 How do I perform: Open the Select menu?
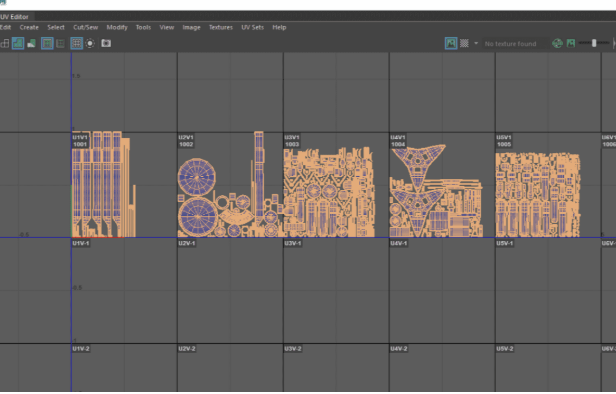56,27
